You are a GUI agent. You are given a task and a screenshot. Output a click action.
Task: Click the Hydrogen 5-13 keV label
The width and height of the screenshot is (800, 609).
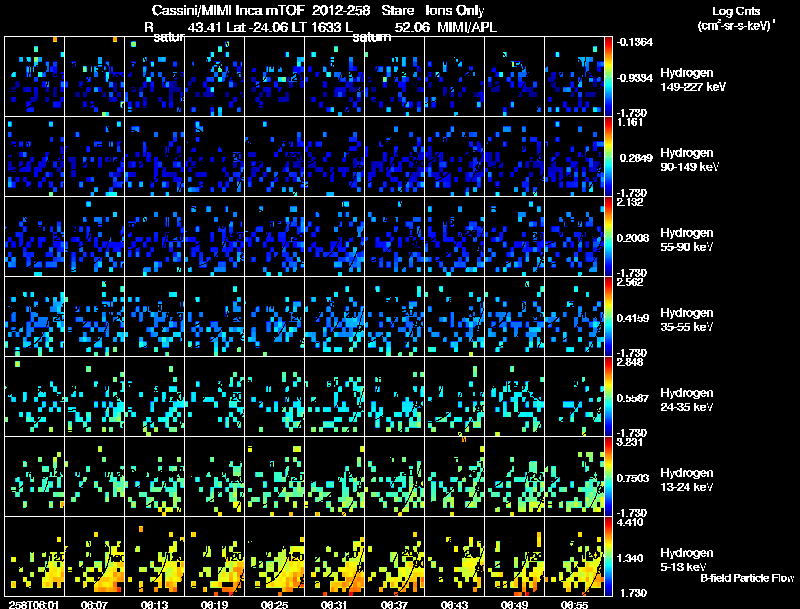(x=687, y=560)
